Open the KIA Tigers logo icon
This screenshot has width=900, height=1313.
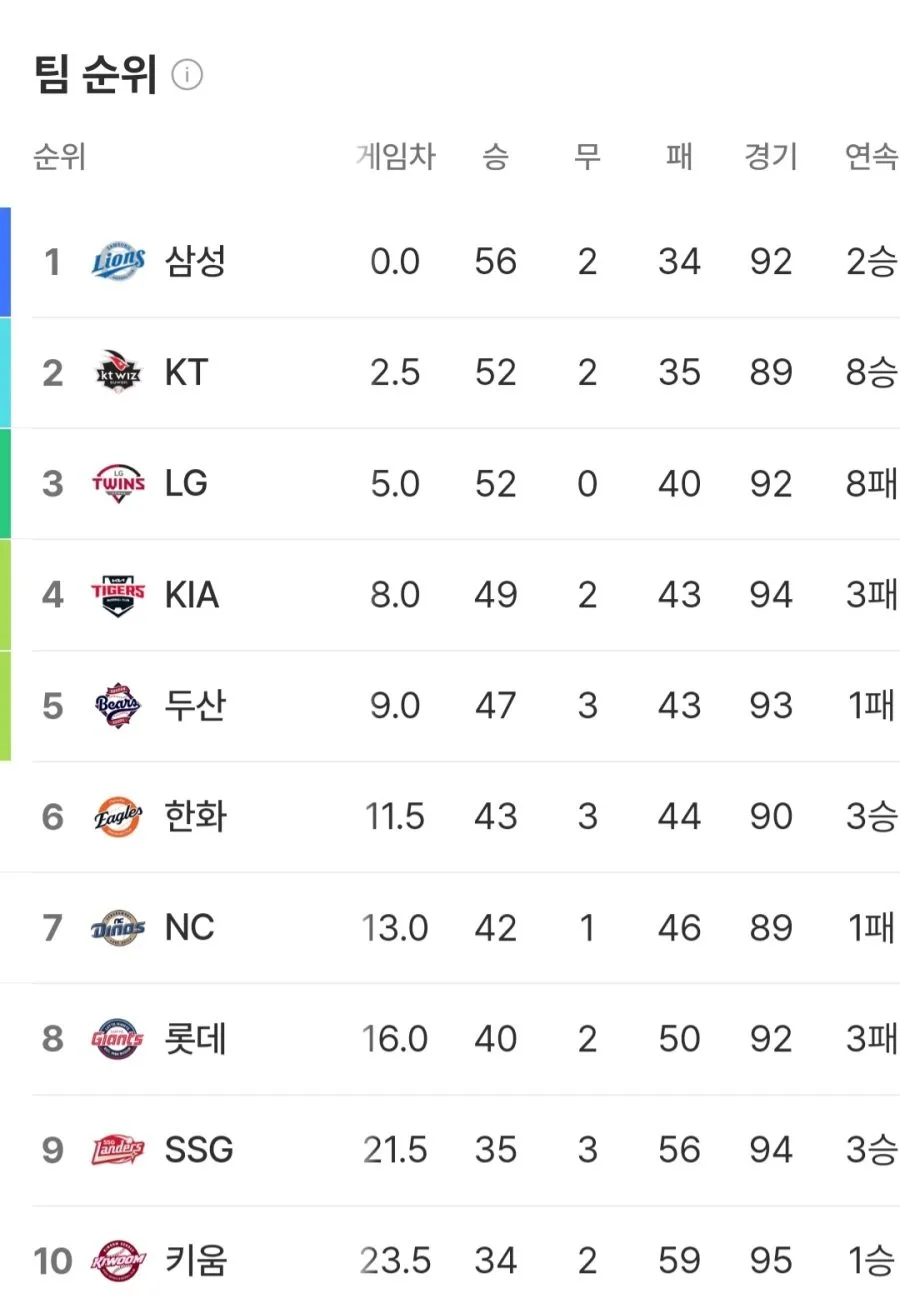coord(118,595)
